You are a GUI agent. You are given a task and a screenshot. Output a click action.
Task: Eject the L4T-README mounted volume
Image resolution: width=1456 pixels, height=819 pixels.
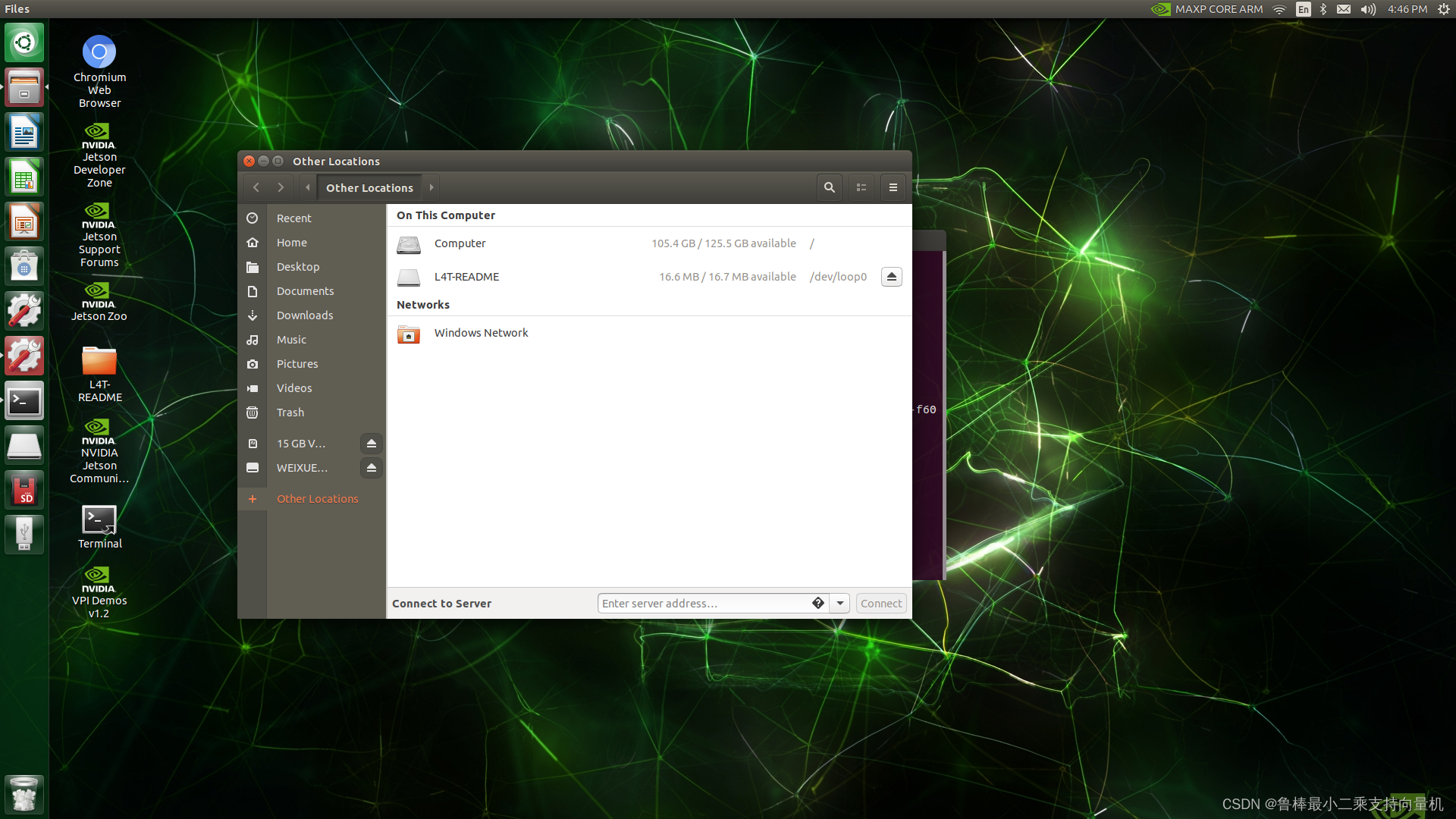pos(891,276)
